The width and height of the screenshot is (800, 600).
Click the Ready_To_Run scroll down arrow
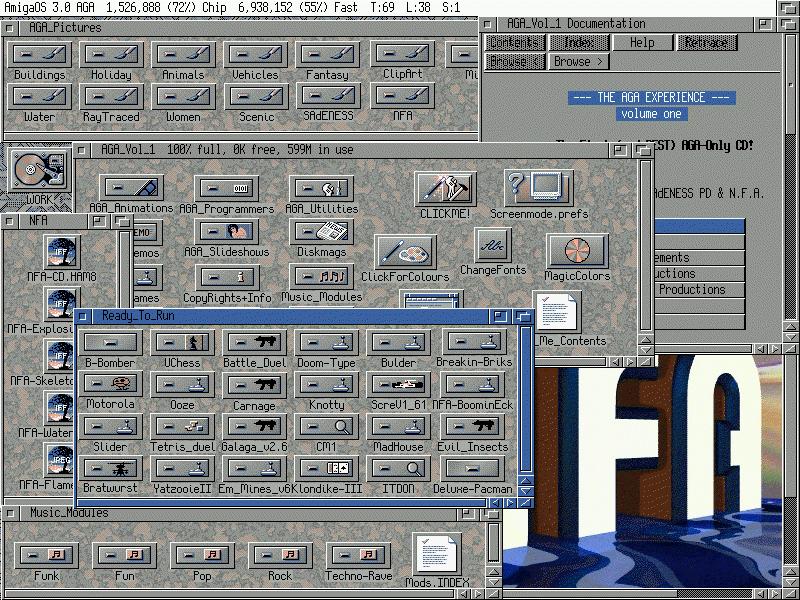click(526, 491)
